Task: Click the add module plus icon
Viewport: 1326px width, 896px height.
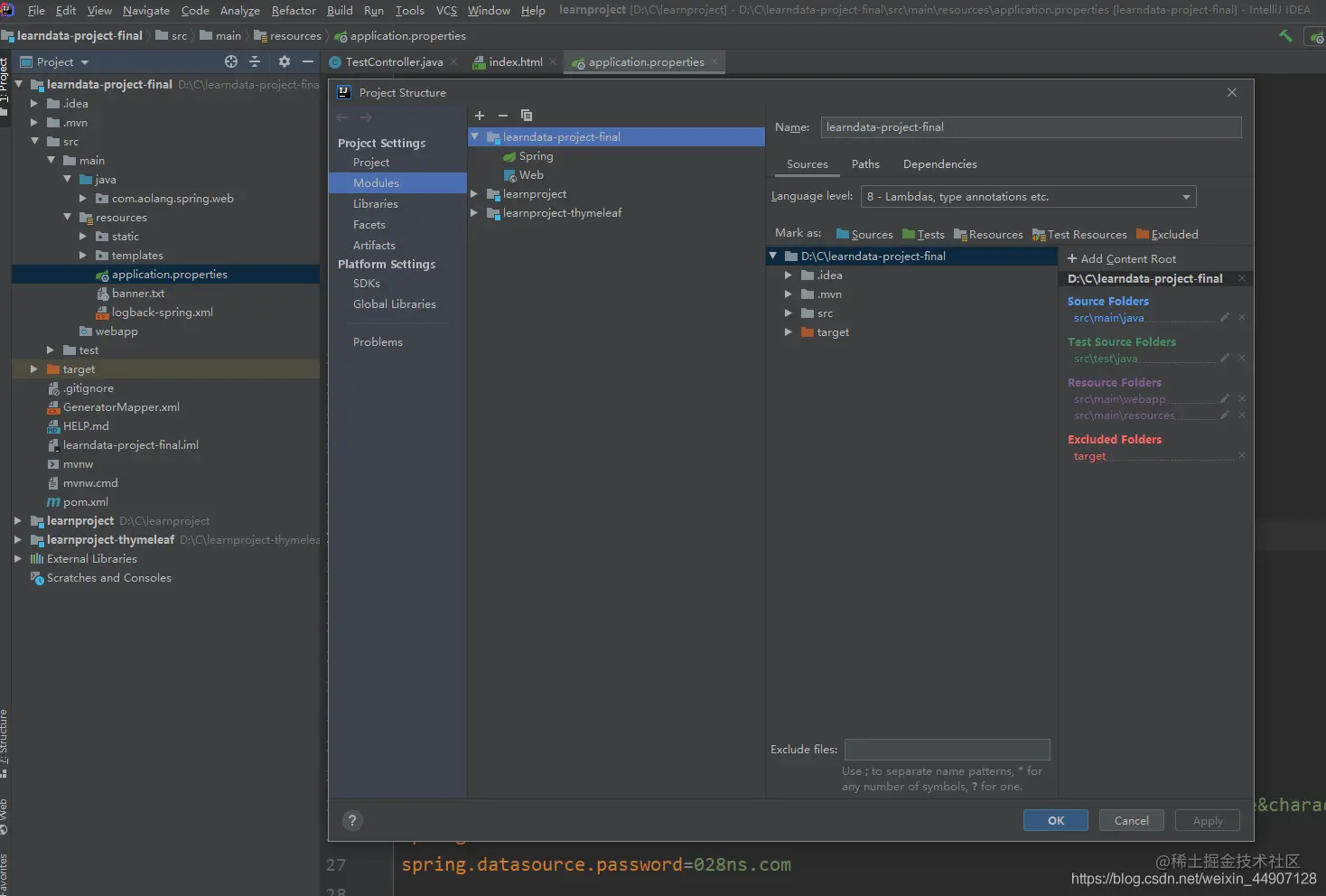Action: click(x=480, y=116)
